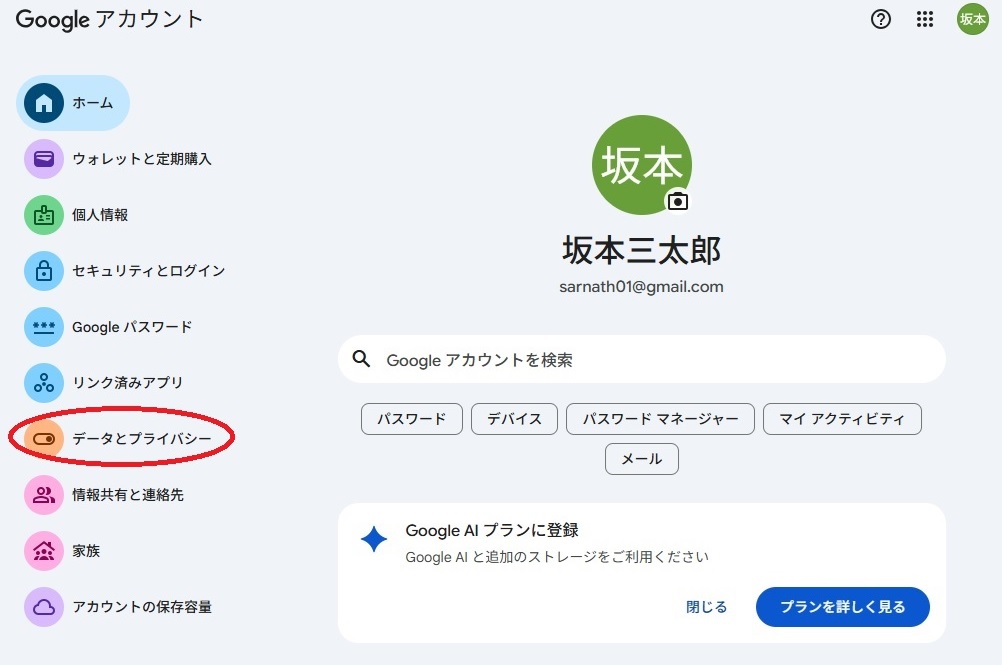Open 情報共有と連絡先 people icon
This screenshot has width=1002, height=665.
[x=43, y=494]
